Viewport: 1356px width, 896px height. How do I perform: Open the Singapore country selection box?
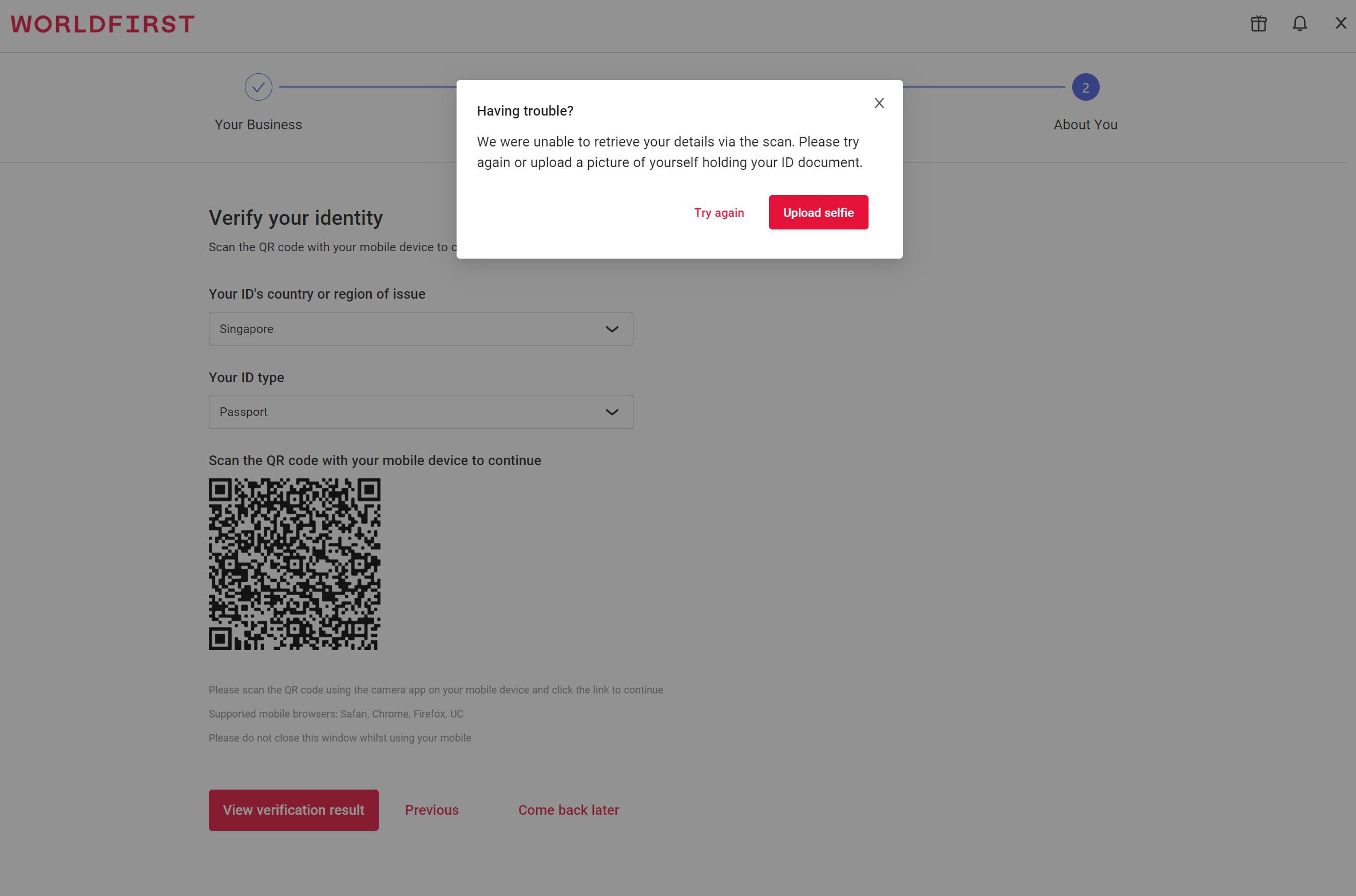point(401,329)
